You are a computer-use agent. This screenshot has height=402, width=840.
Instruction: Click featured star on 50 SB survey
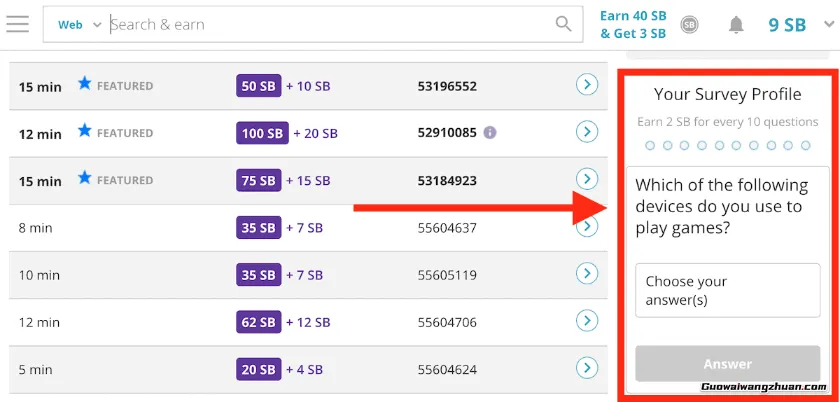point(84,84)
